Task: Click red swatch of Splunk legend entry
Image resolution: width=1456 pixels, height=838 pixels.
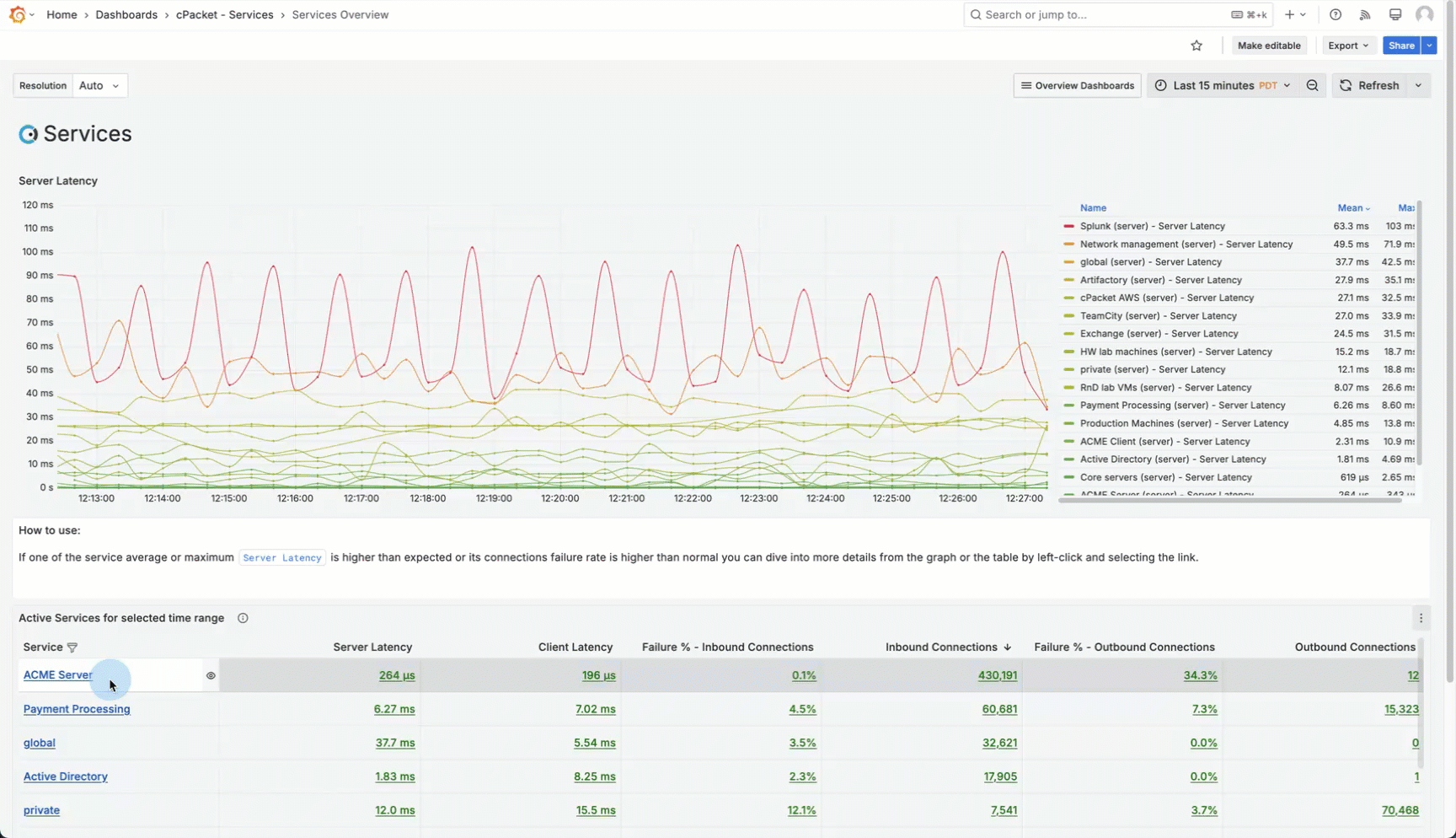Action: pos(1068,226)
